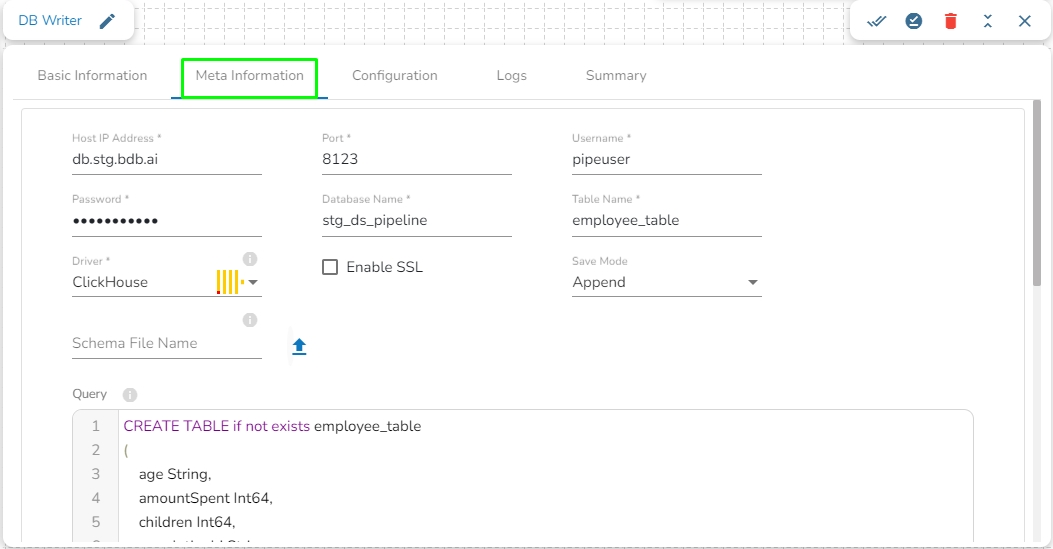Select the Summary tab
Viewport: 1053px width, 549px height.
pyautogui.click(x=616, y=76)
